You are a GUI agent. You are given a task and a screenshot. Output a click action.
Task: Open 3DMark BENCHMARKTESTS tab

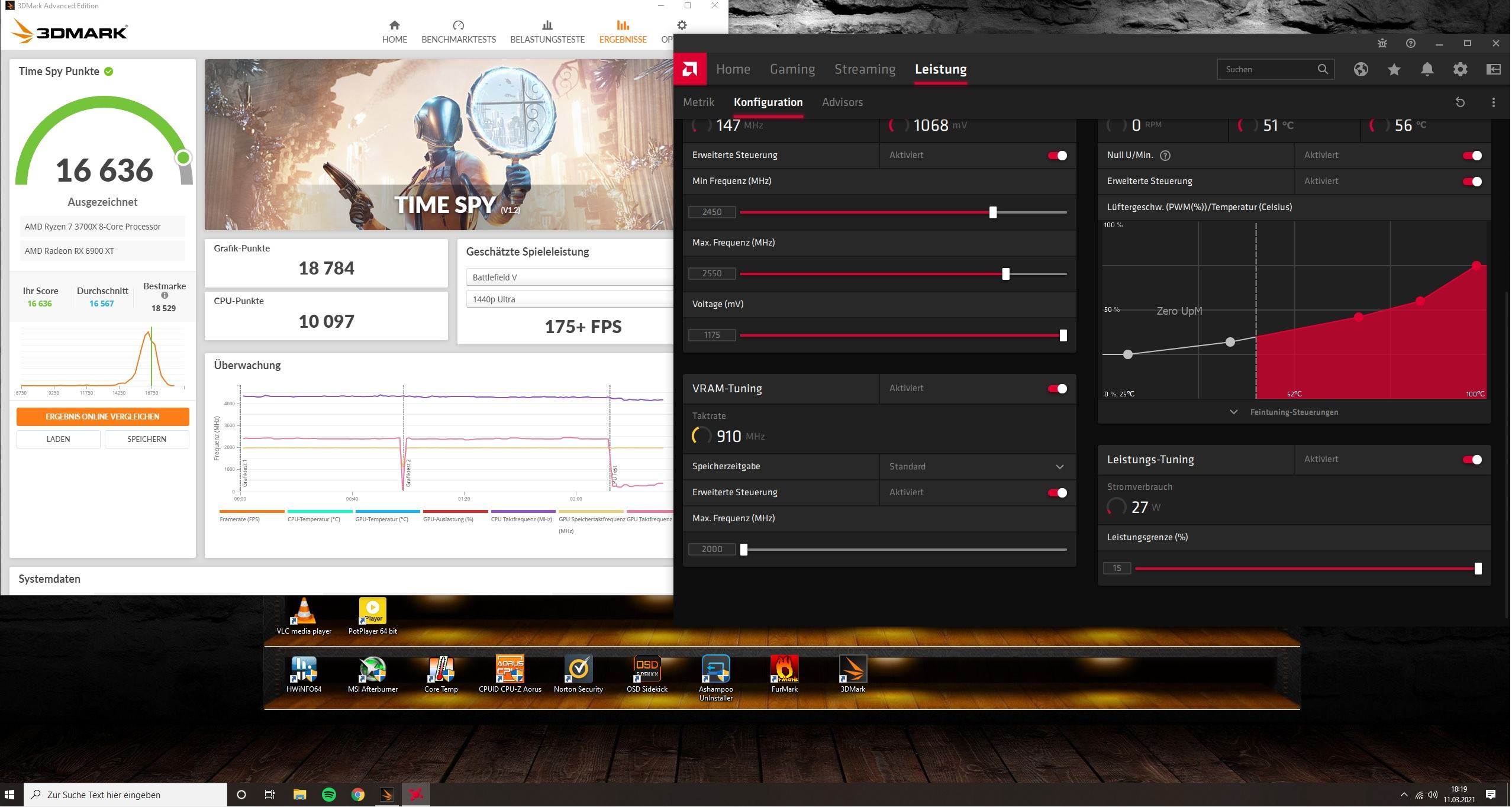point(459,32)
